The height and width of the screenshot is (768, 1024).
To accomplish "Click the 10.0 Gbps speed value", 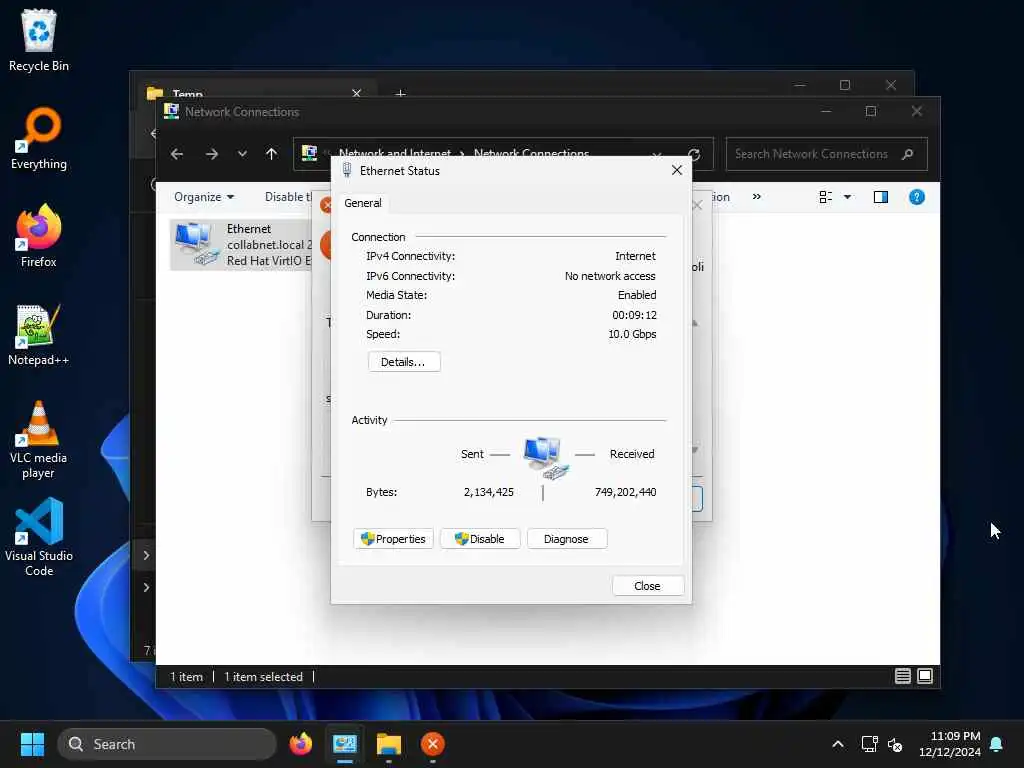I will [632, 334].
